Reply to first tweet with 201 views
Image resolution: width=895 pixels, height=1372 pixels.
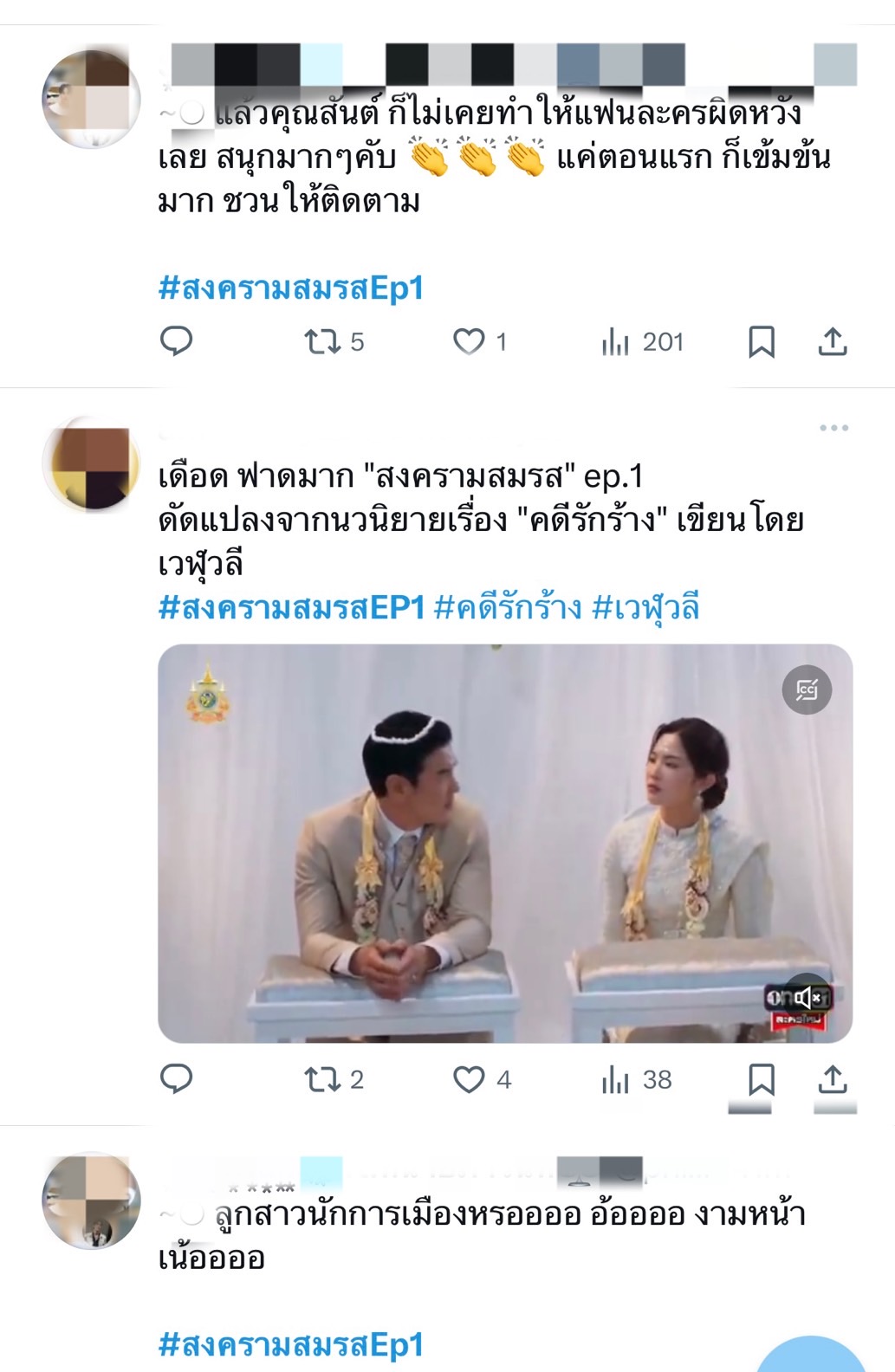click(177, 341)
